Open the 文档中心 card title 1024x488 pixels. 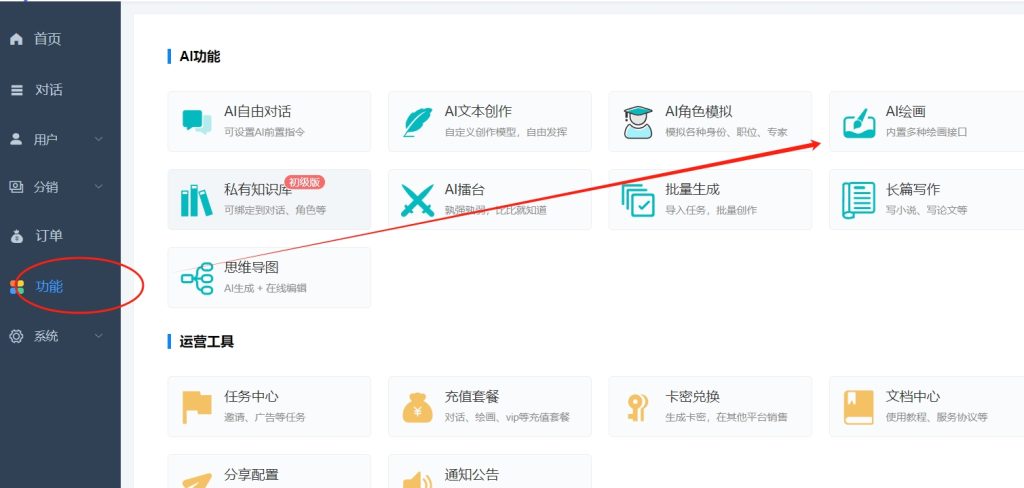pyautogui.click(x=913, y=397)
